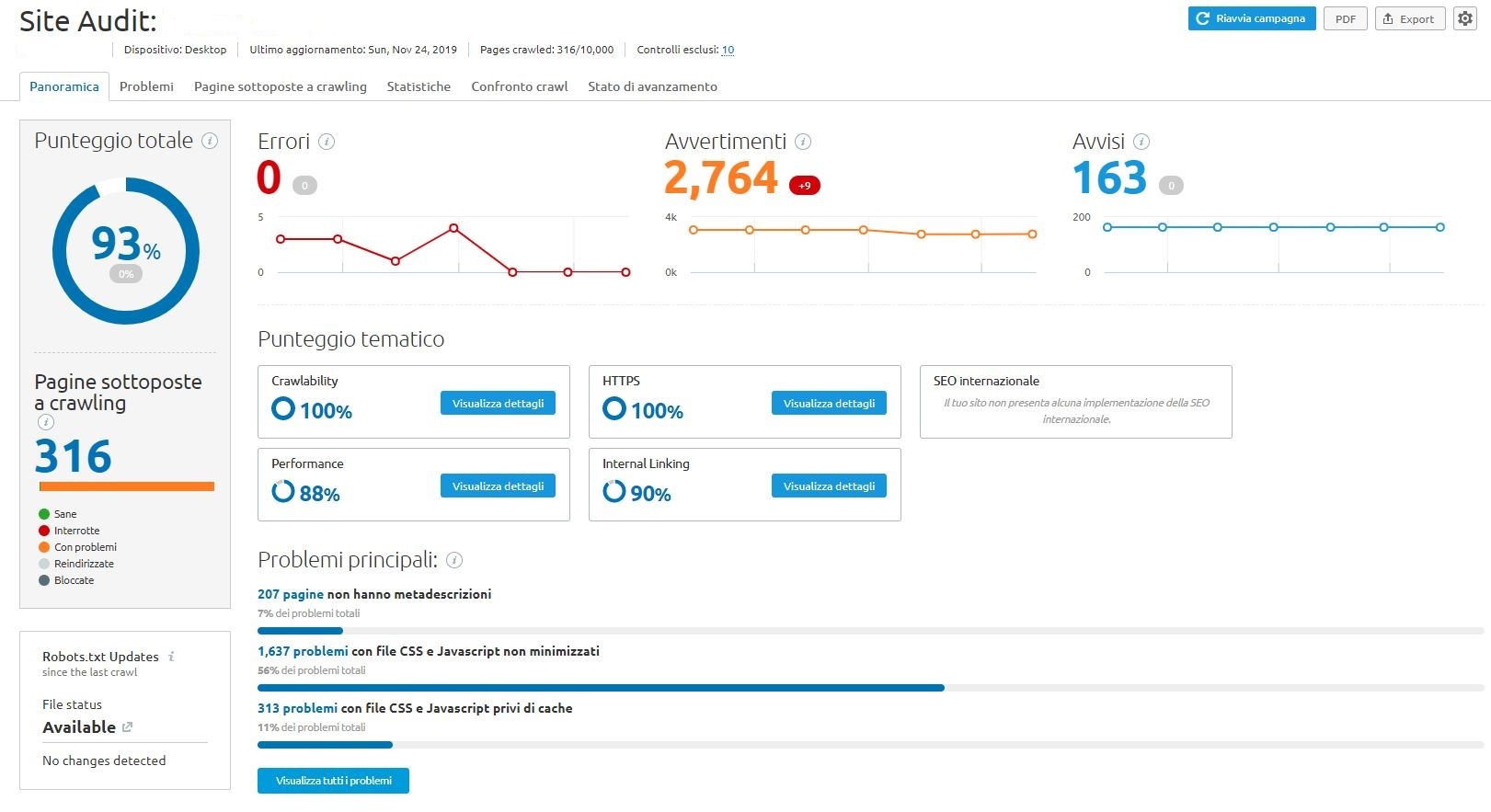Click the Available file status text

click(x=79, y=726)
